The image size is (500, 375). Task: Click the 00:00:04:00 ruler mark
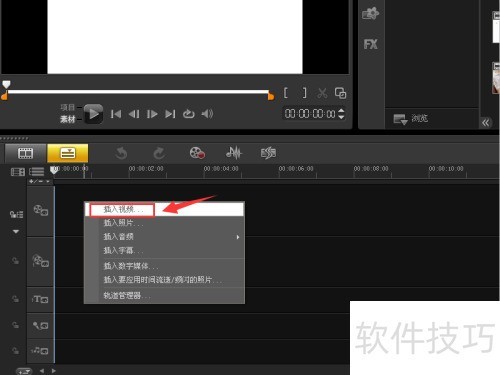click(221, 169)
